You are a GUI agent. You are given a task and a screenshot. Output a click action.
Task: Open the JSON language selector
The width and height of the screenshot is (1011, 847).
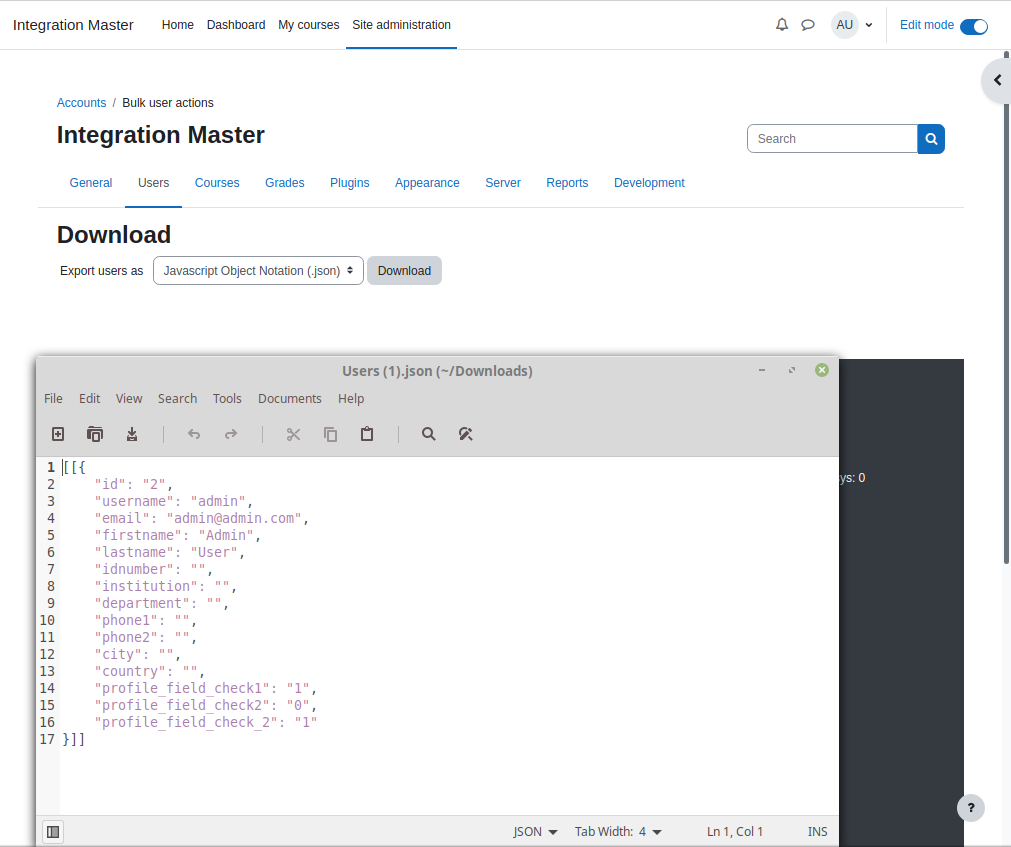[x=535, y=832]
